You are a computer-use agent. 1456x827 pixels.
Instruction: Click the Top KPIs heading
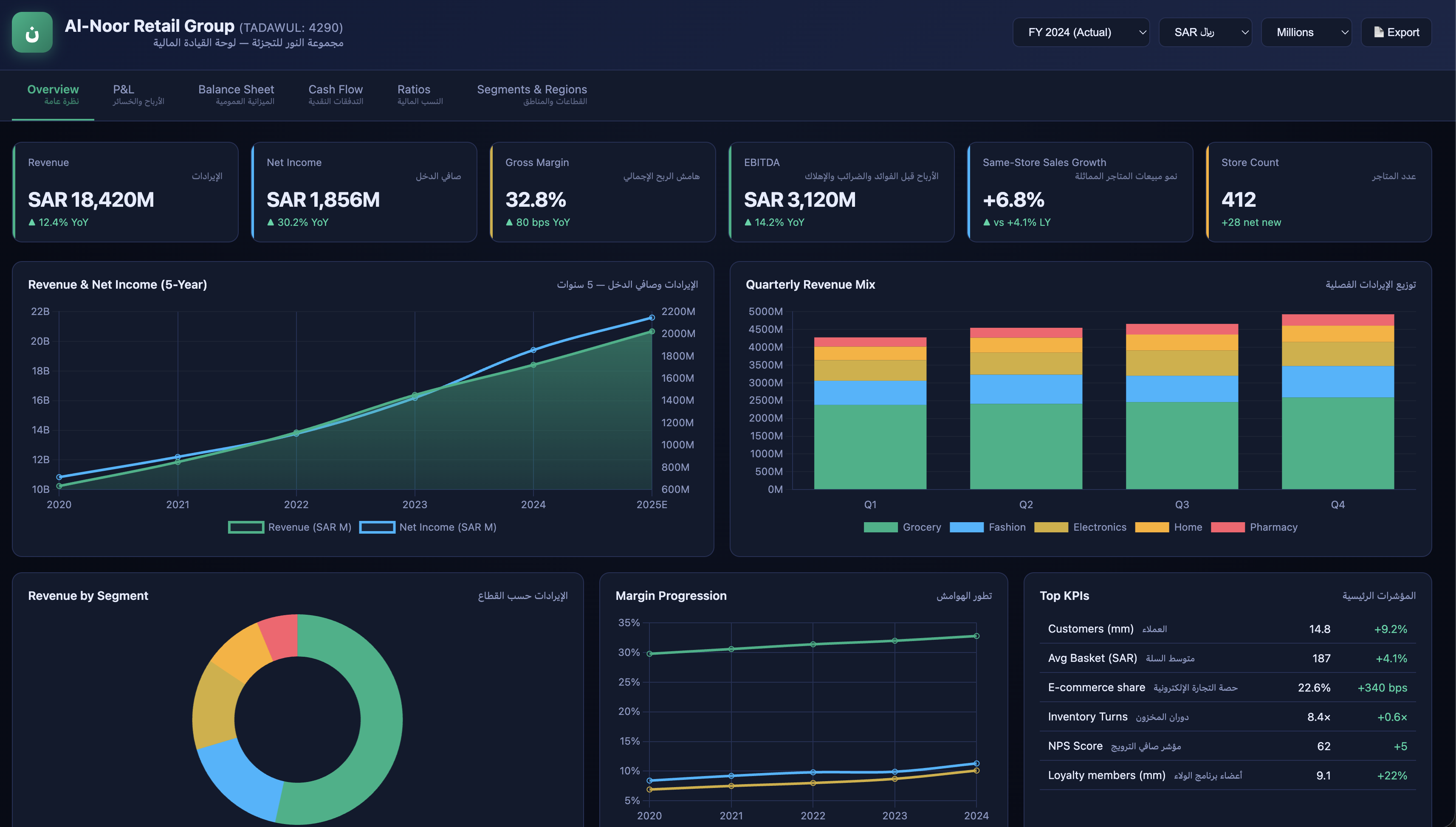(1064, 596)
